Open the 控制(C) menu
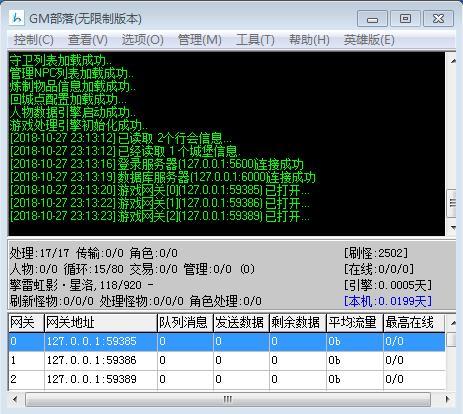 pos(33,40)
